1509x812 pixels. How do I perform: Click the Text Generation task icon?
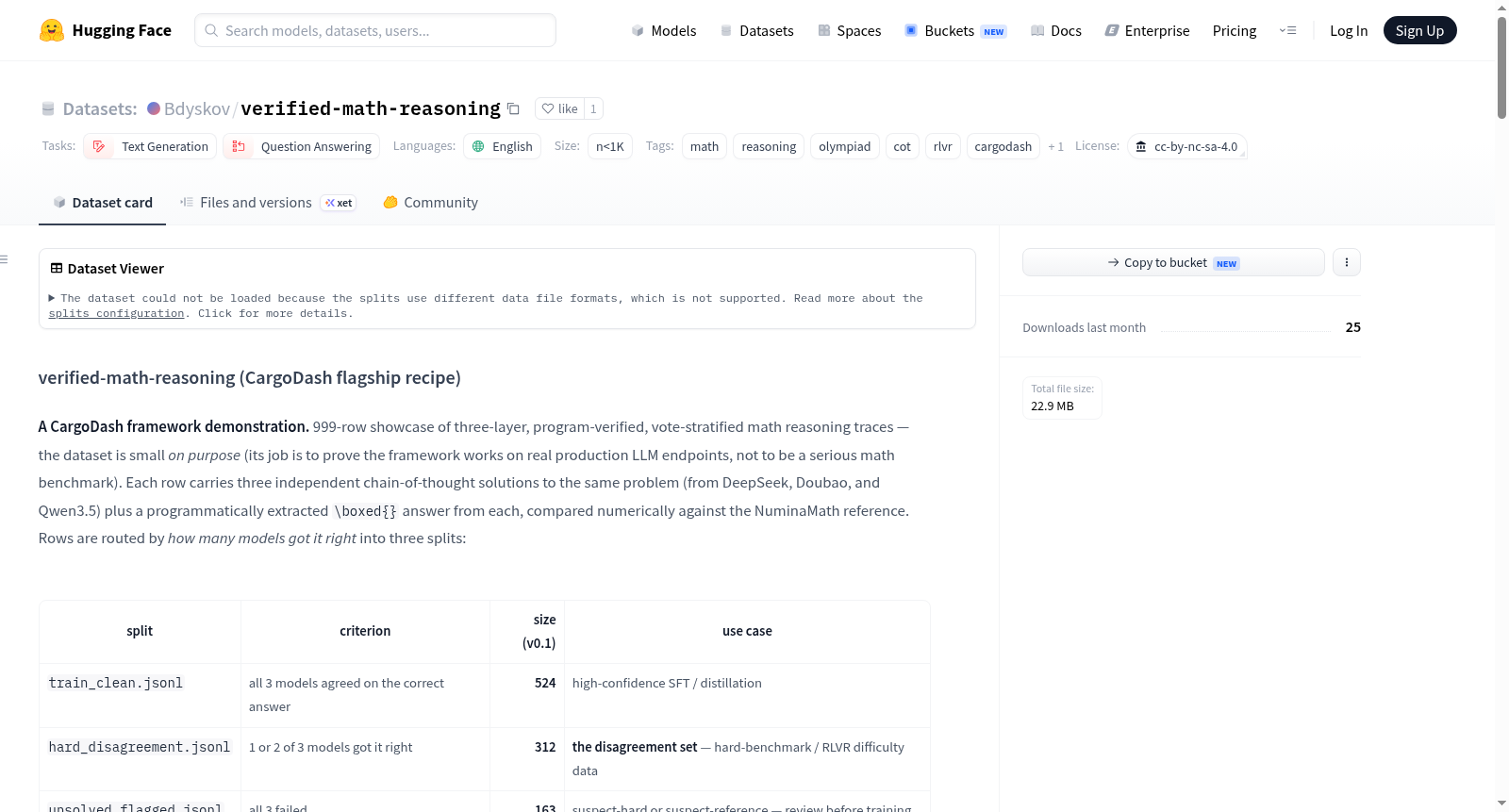(x=99, y=146)
